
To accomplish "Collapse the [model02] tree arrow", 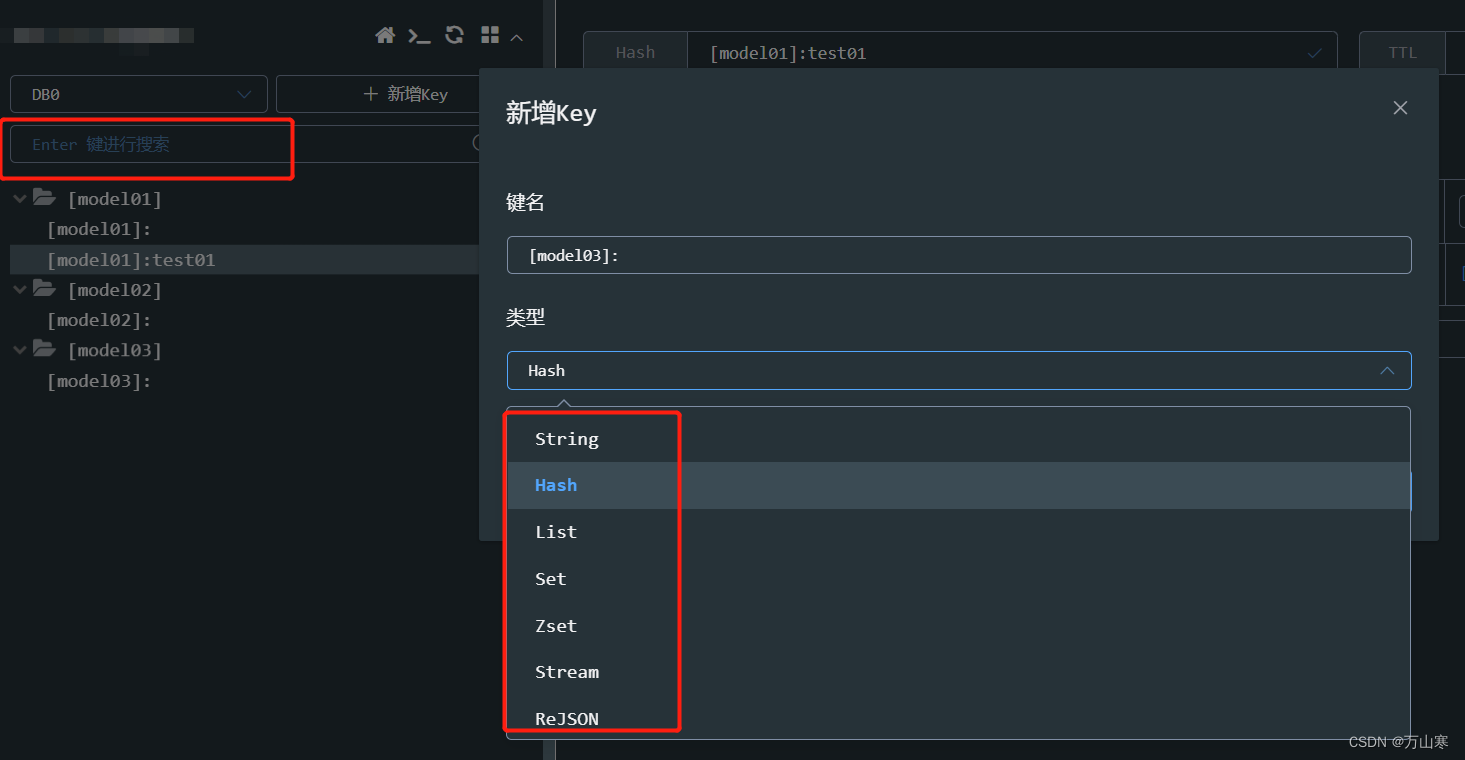I will [x=19, y=290].
